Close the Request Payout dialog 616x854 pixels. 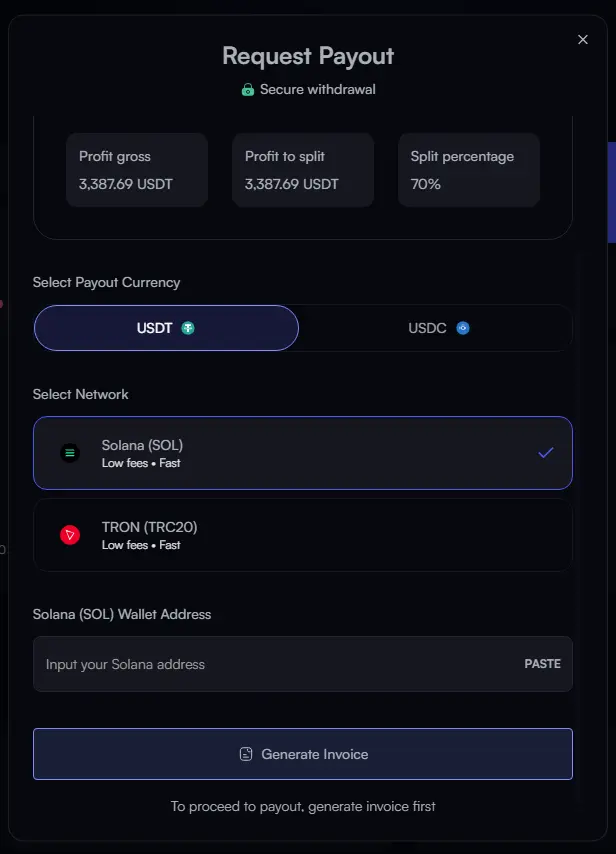(583, 40)
